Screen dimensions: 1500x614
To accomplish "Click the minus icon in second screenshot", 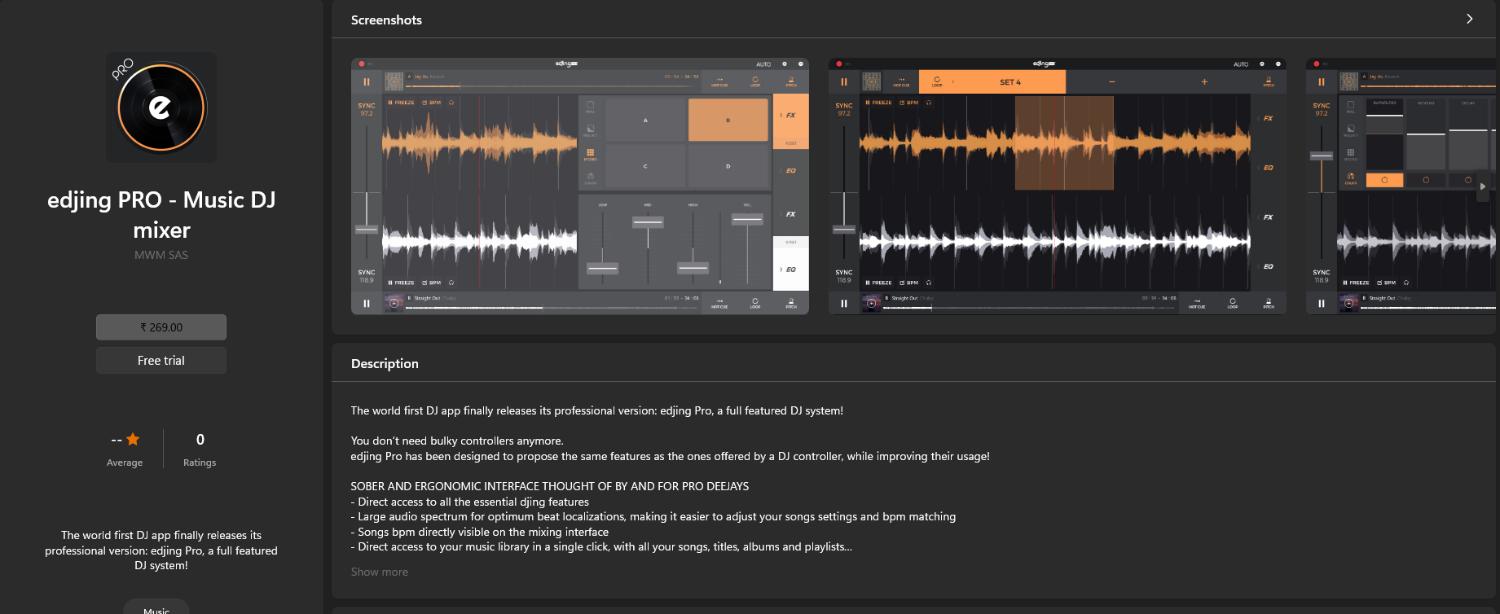I will pos(1111,82).
